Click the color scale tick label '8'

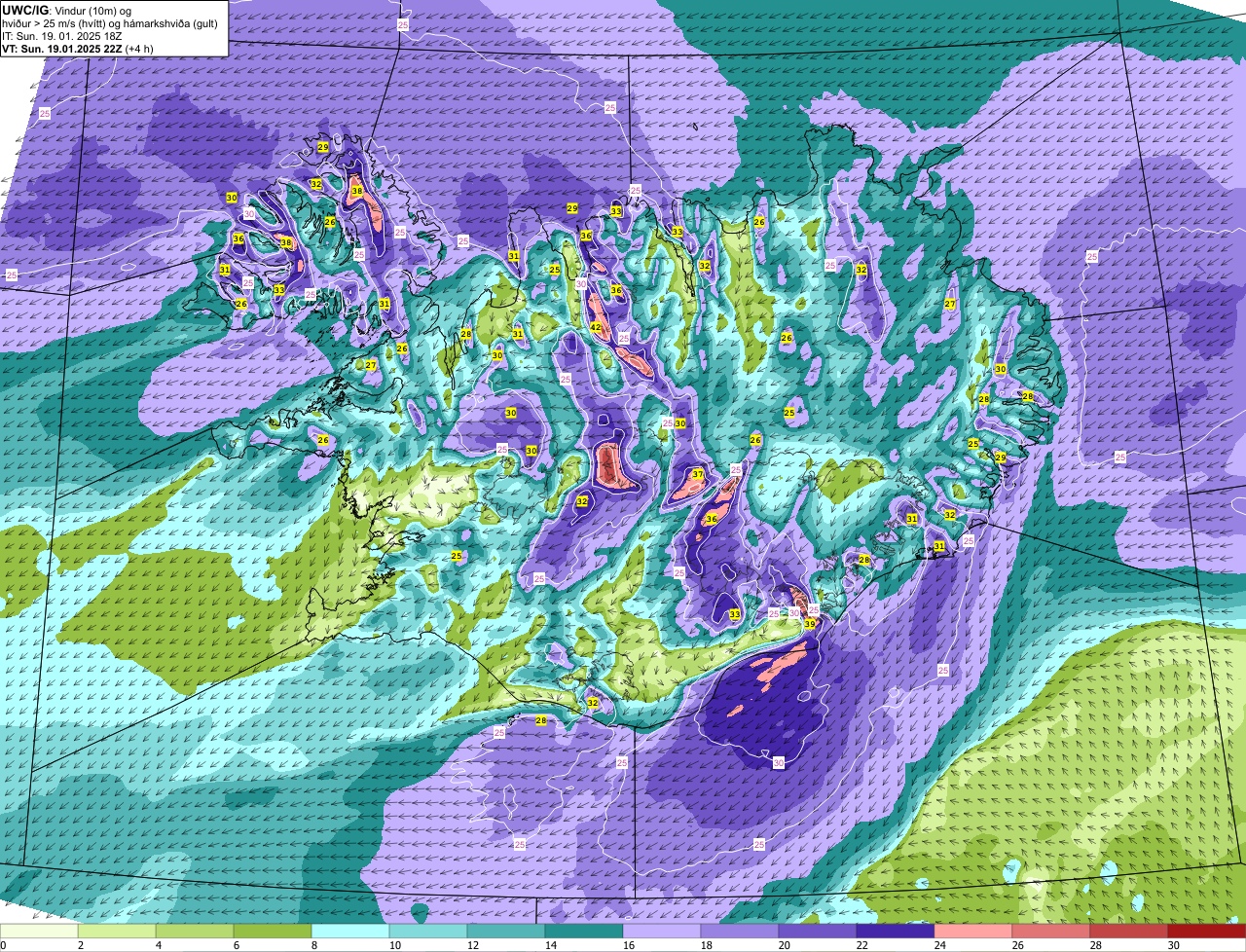[313, 945]
